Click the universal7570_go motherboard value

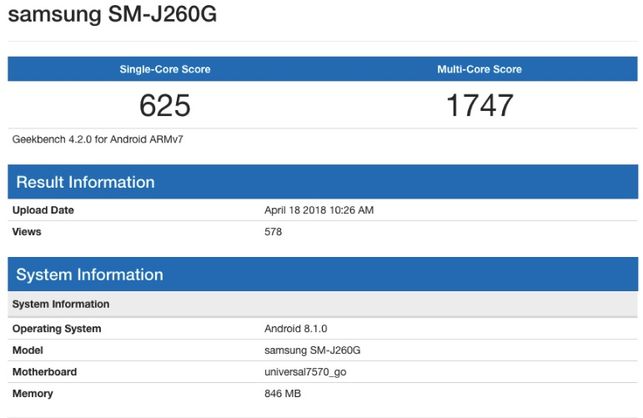(305, 372)
